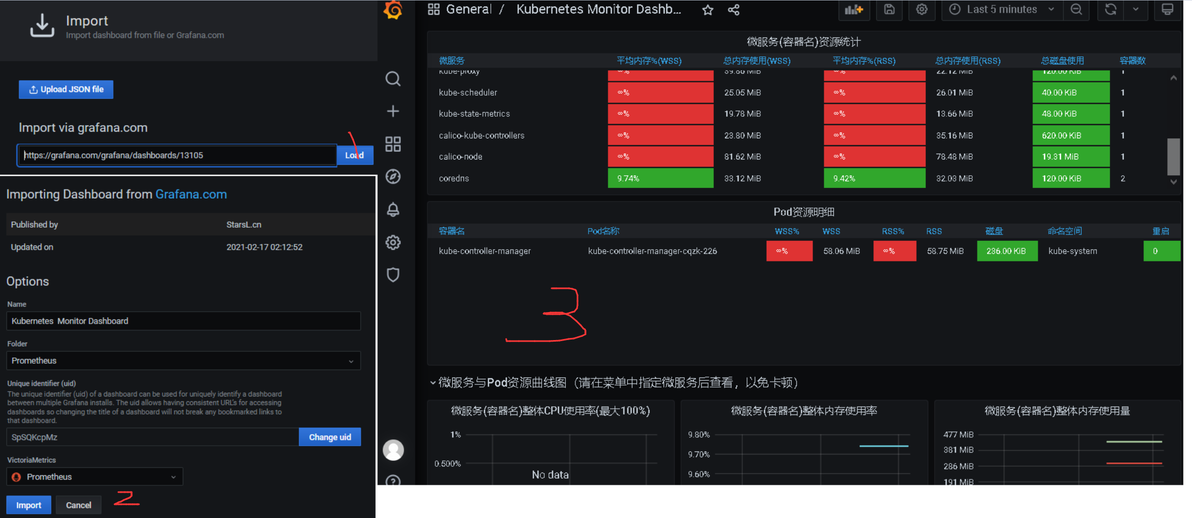This screenshot has width=1192, height=518.
Task: Click the Import button
Action: tap(29, 505)
